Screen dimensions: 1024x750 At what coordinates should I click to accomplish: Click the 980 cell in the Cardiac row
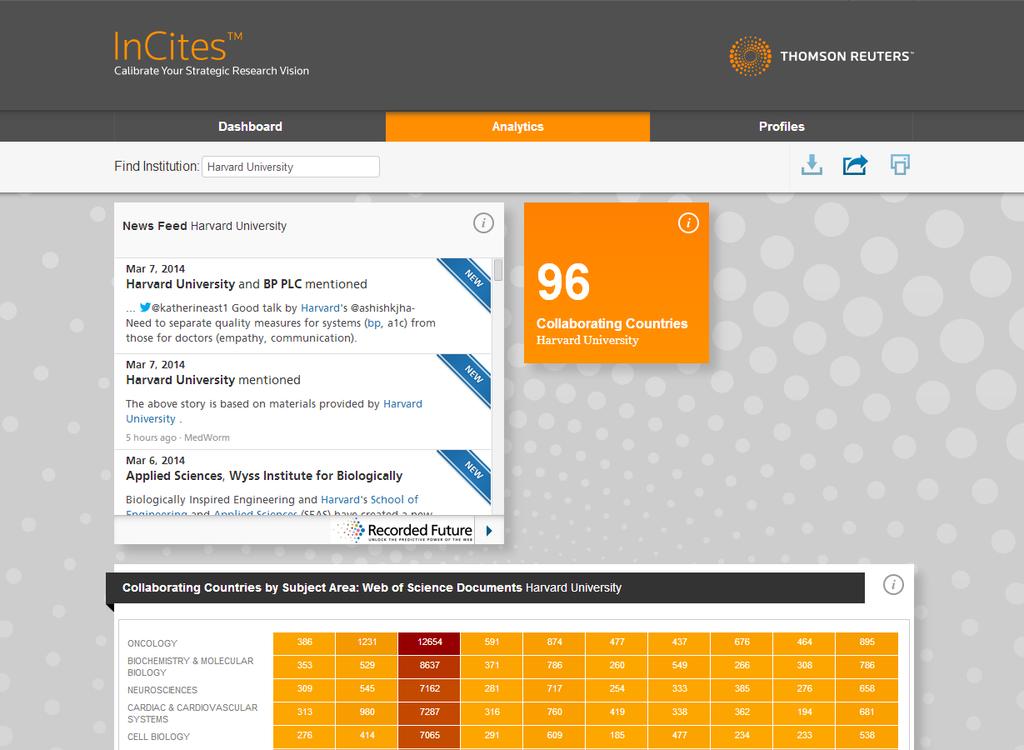[367, 712]
